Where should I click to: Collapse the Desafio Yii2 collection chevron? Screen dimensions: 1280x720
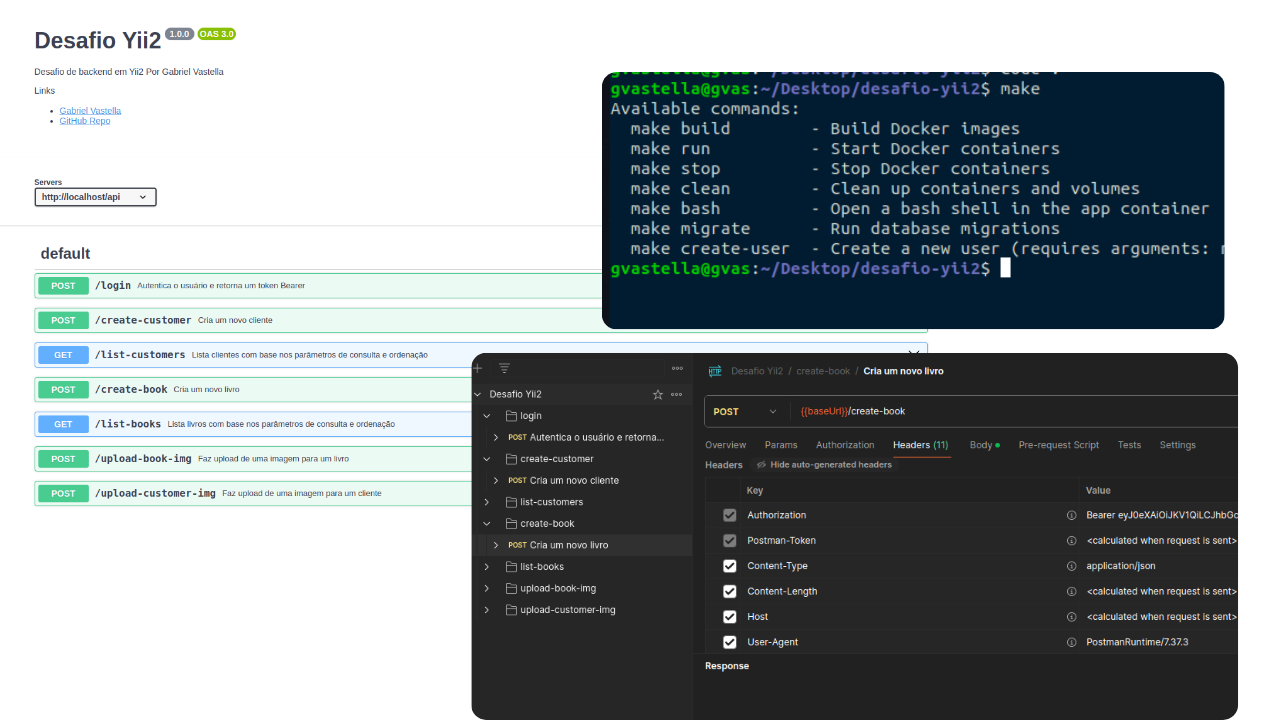coord(478,394)
